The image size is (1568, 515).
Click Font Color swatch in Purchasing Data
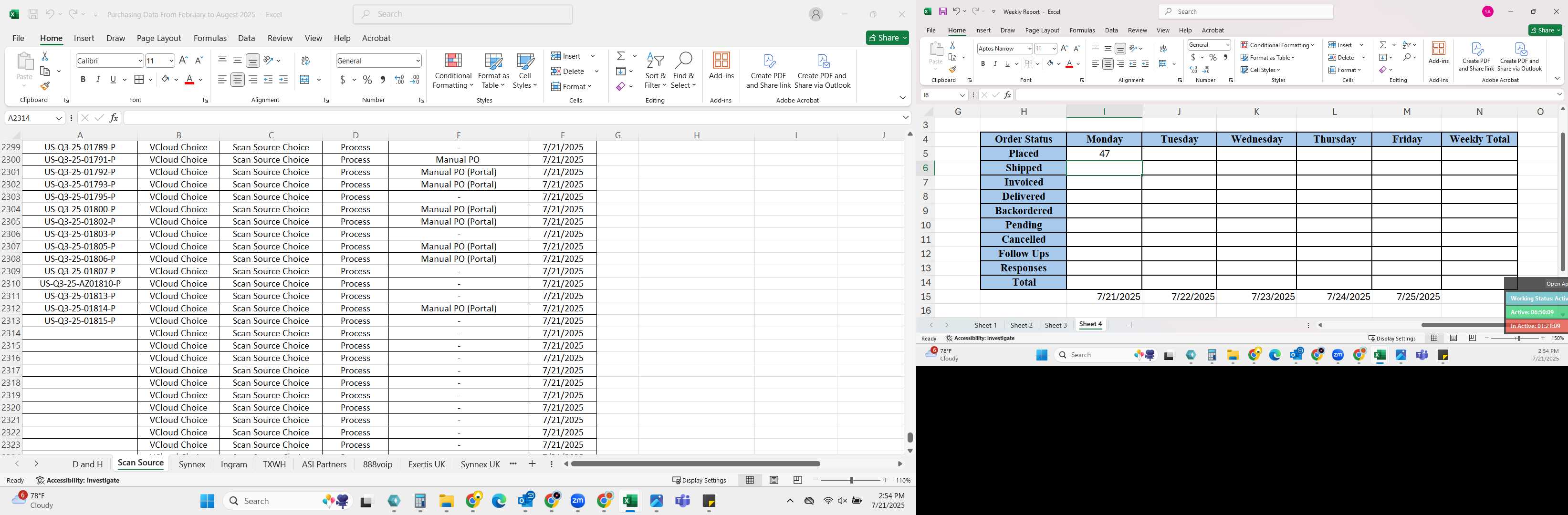click(189, 80)
